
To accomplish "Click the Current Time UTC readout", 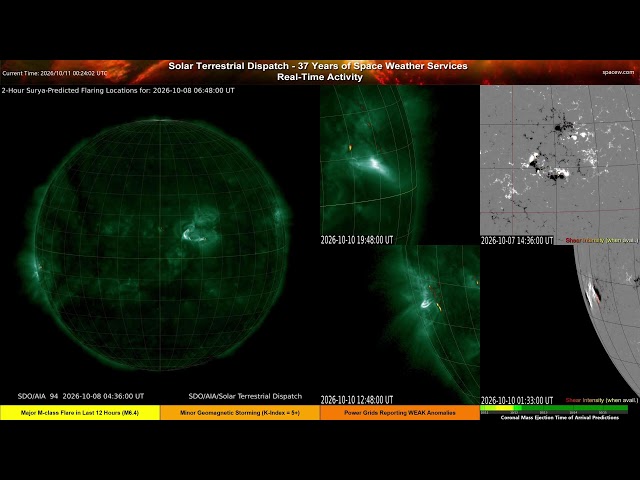I will tap(55, 73).
